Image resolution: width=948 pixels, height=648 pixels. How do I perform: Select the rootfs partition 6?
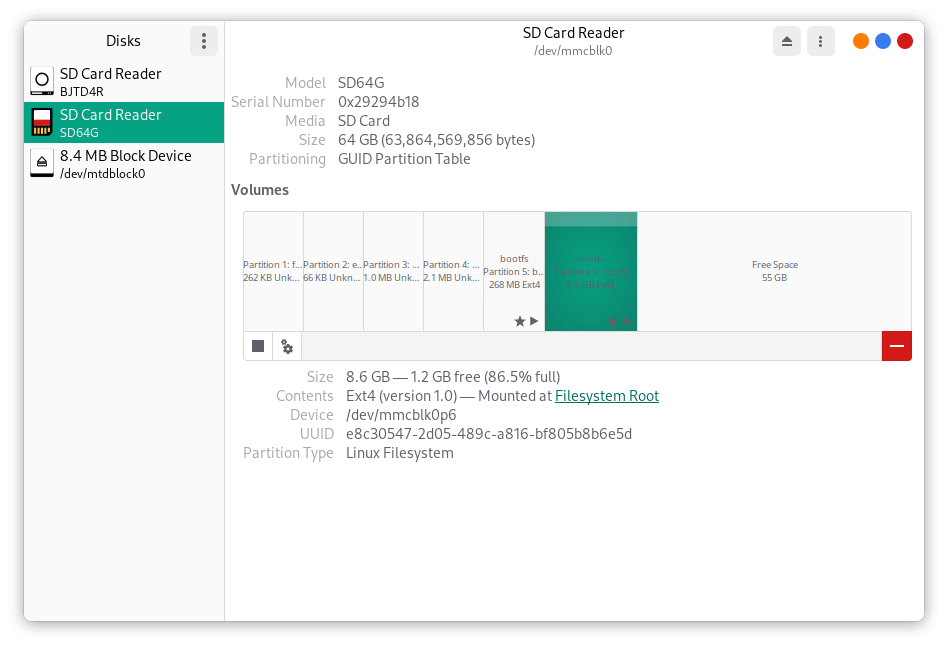(x=591, y=271)
